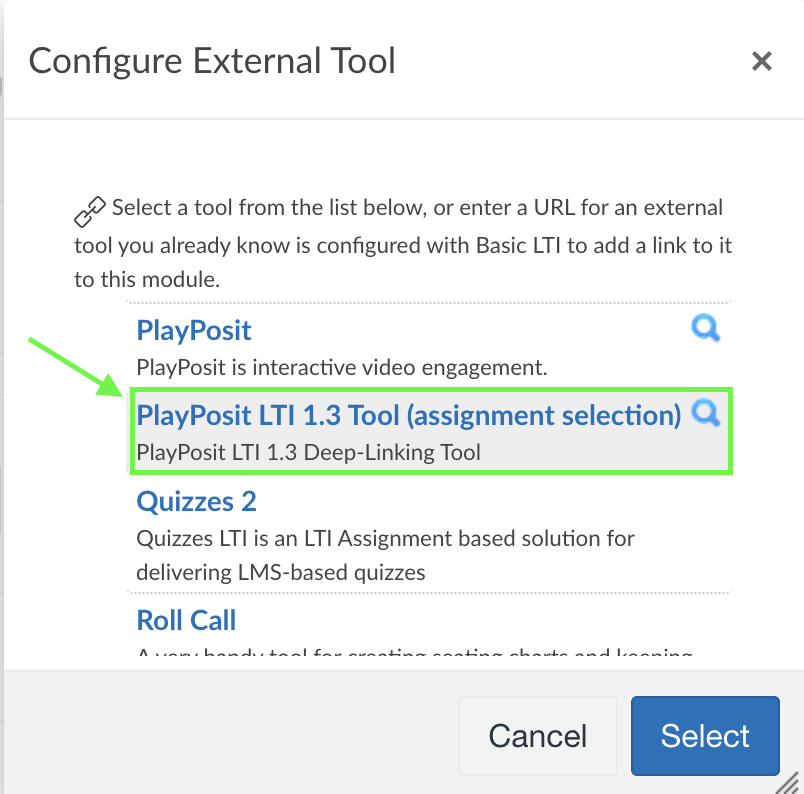This screenshot has width=804, height=794.
Task: Click the green arrow annotation
Action: [76, 367]
